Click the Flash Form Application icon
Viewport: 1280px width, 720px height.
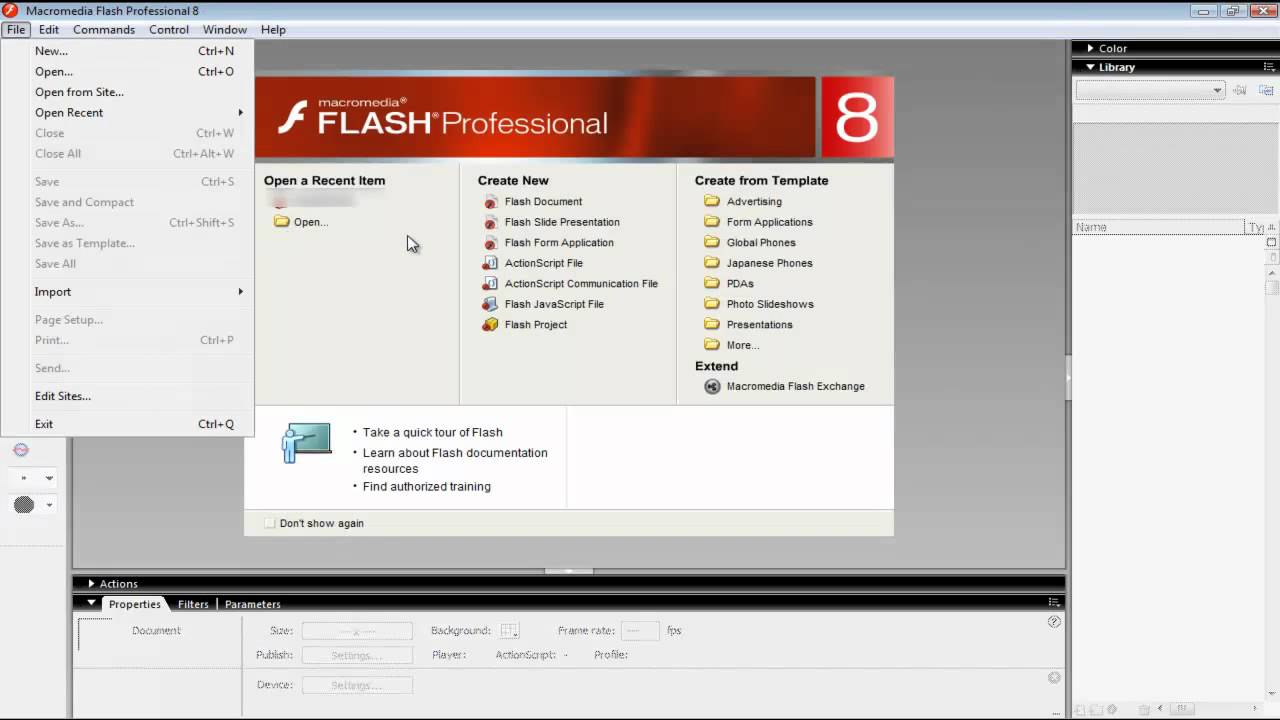point(490,243)
